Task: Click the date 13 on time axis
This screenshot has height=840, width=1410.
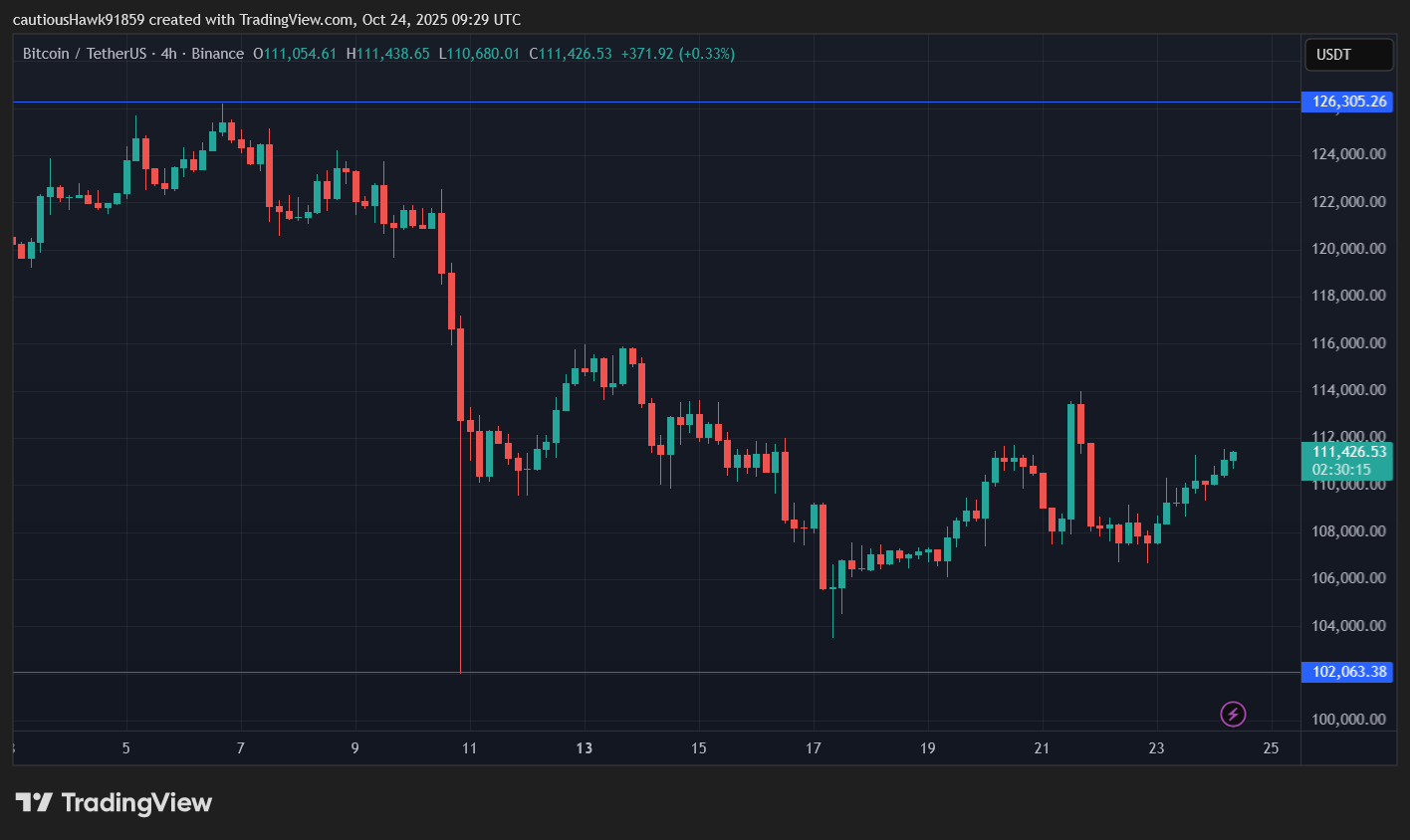Action: click(x=585, y=747)
